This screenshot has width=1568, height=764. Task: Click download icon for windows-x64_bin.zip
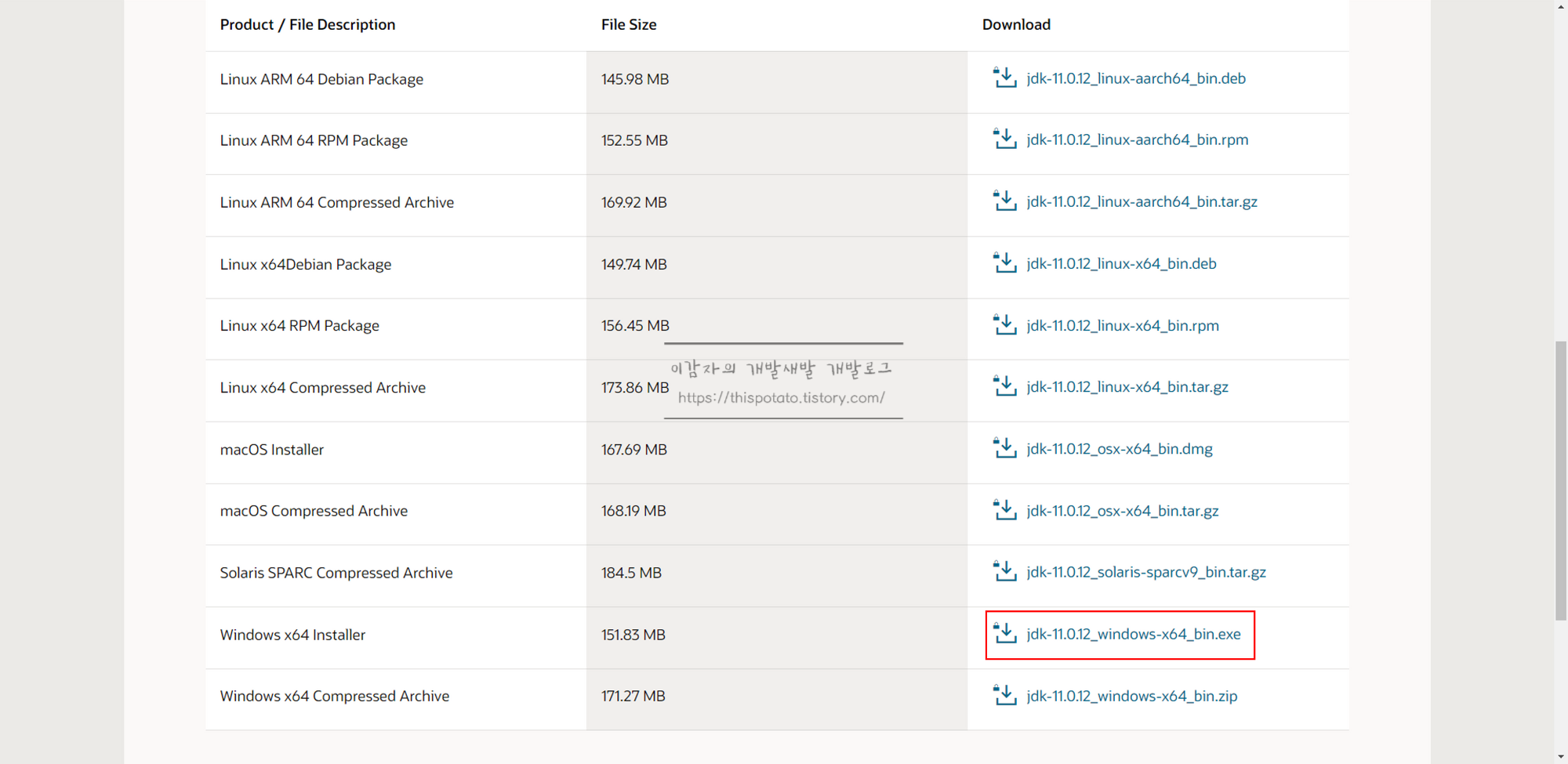(x=1005, y=695)
